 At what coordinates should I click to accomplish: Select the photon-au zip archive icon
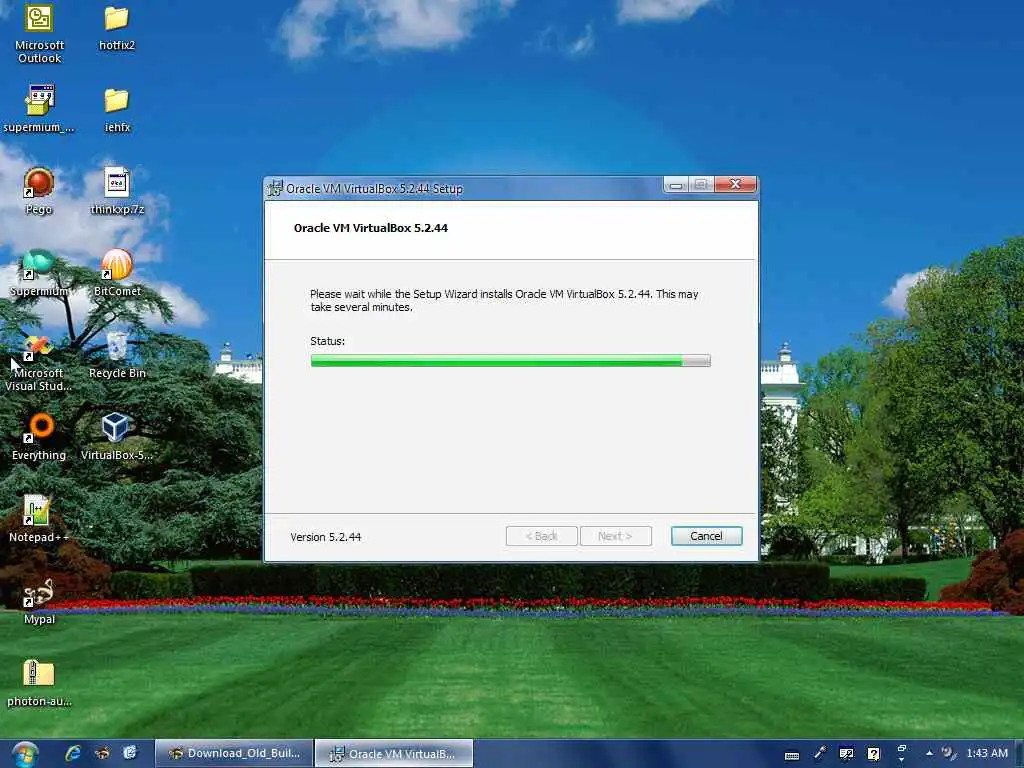39,683
